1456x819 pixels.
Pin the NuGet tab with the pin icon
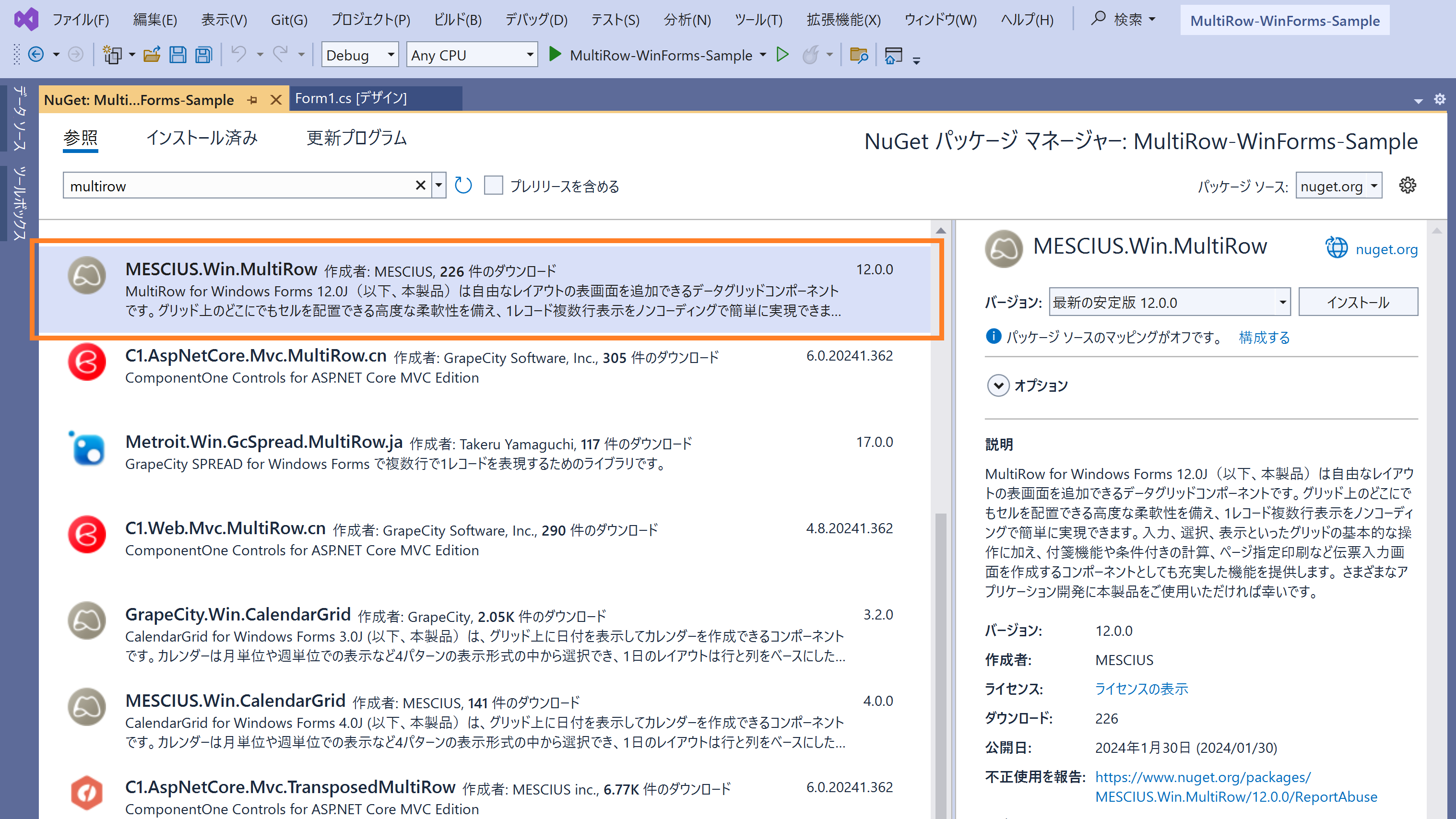pyautogui.click(x=253, y=100)
